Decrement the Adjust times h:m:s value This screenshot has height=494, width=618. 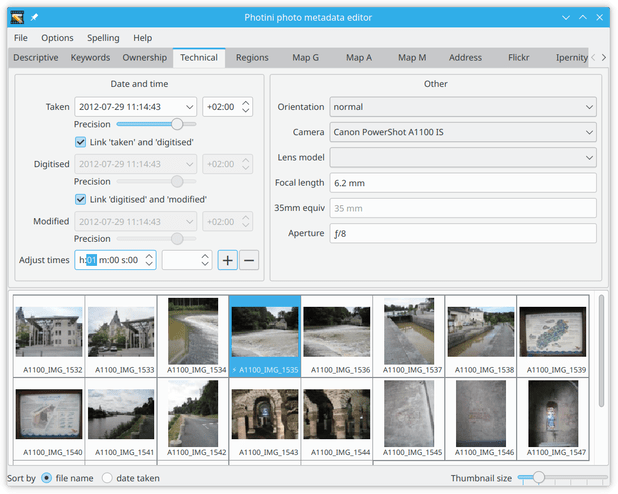point(149,264)
